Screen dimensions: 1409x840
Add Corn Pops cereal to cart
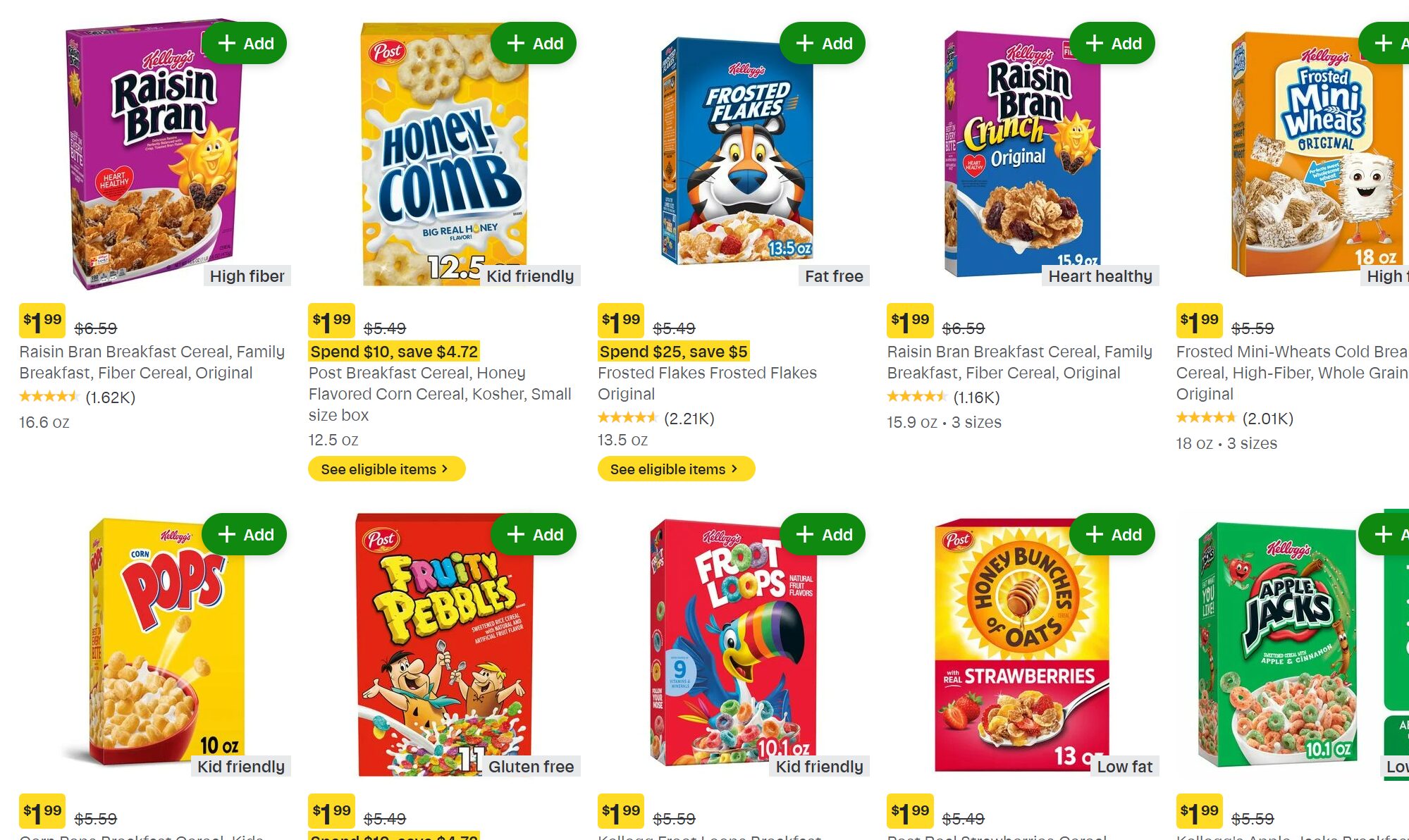coord(245,535)
